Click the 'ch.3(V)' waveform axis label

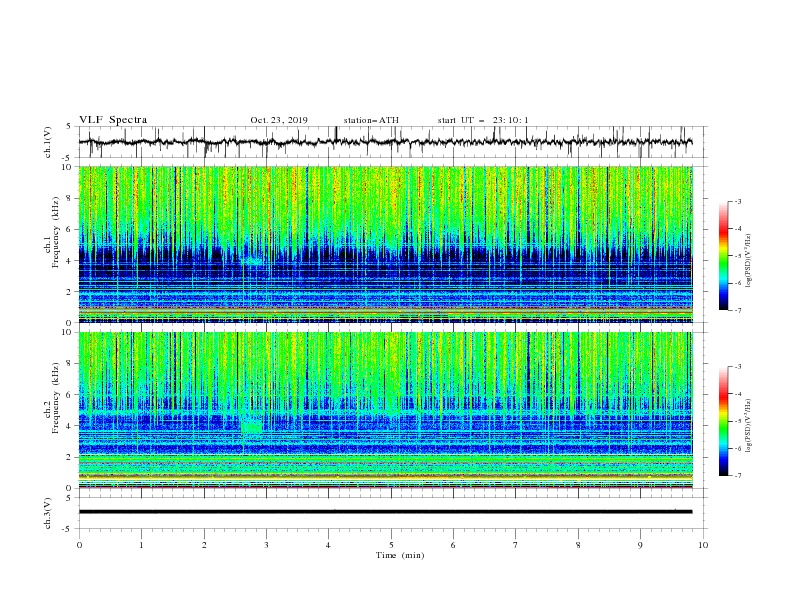point(48,513)
